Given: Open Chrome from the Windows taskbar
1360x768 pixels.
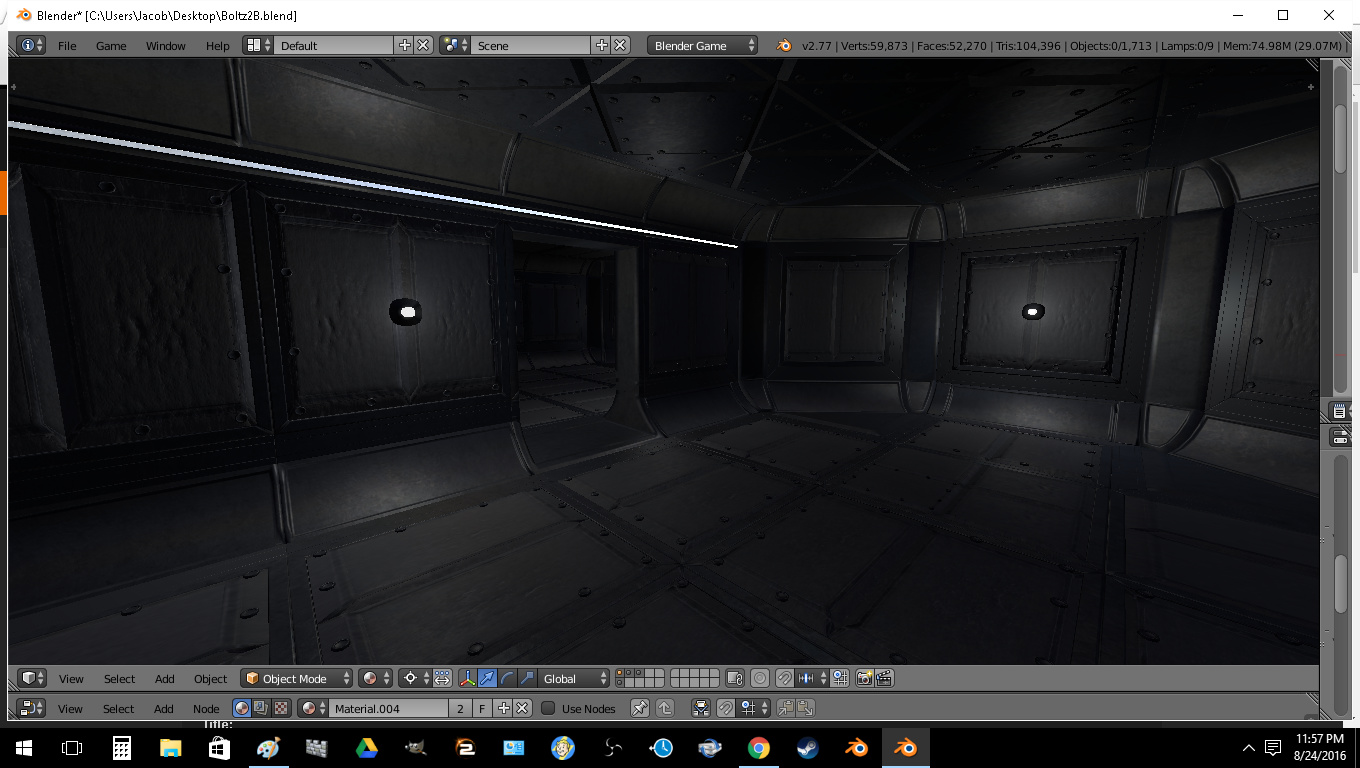Looking at the screenshot, I should pyautogui.click(x=759, y=747).
